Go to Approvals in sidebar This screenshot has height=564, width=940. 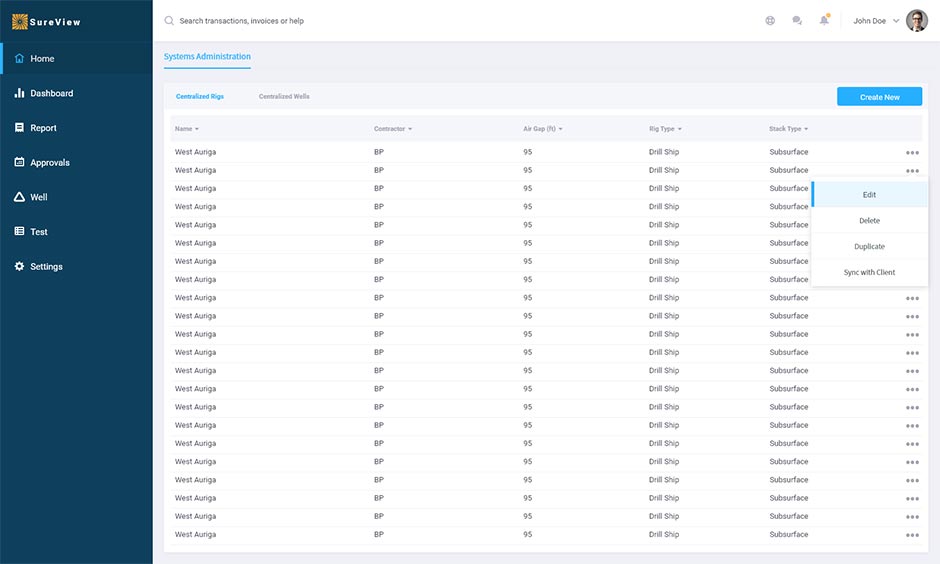click(x=49, y=163)
